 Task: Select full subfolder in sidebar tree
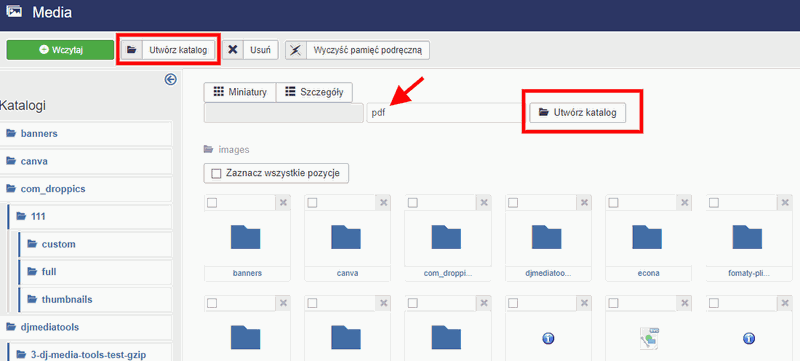pos(95,272)
